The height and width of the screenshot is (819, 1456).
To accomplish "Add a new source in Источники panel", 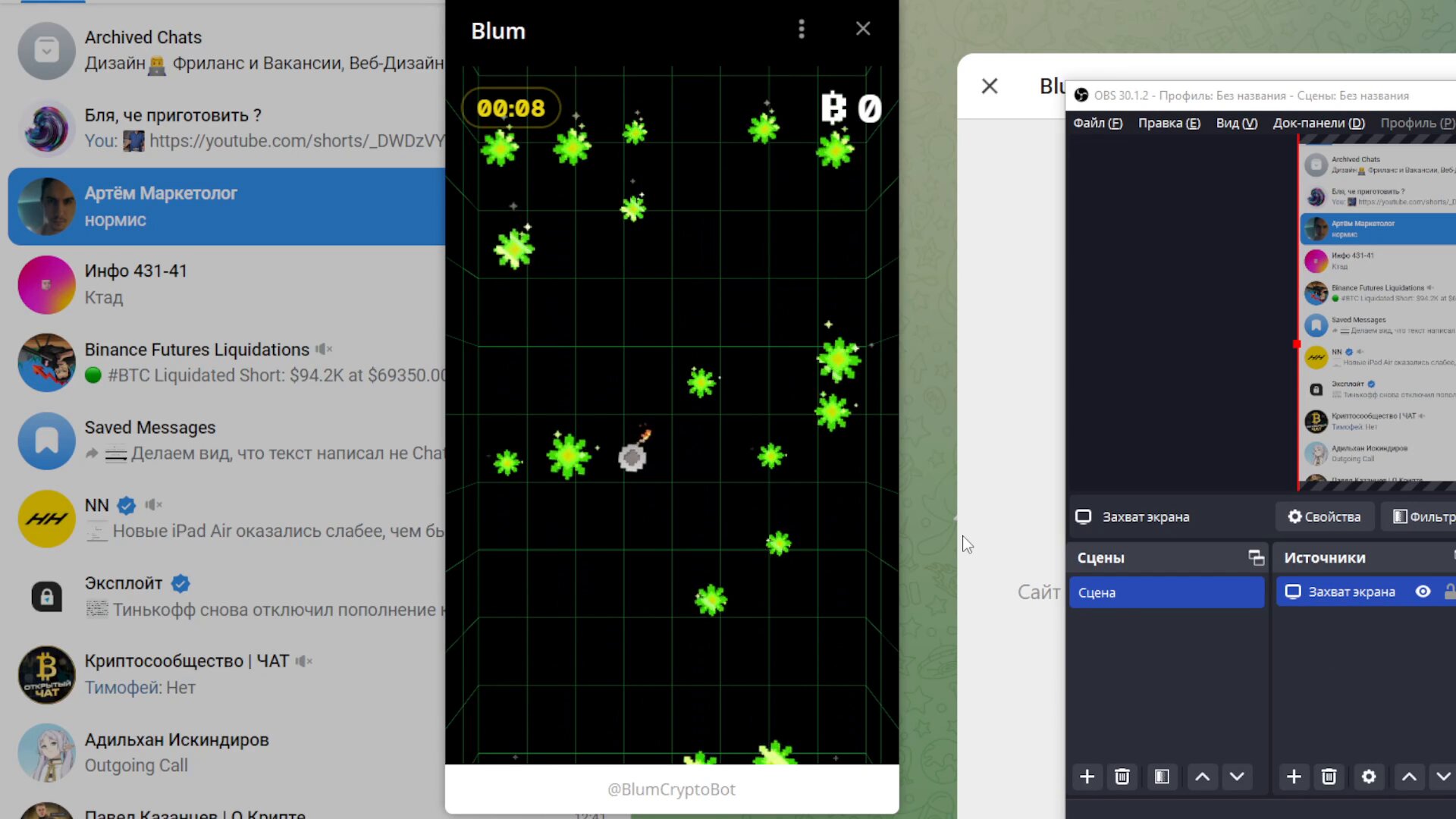I will (x=1294, y=777).
